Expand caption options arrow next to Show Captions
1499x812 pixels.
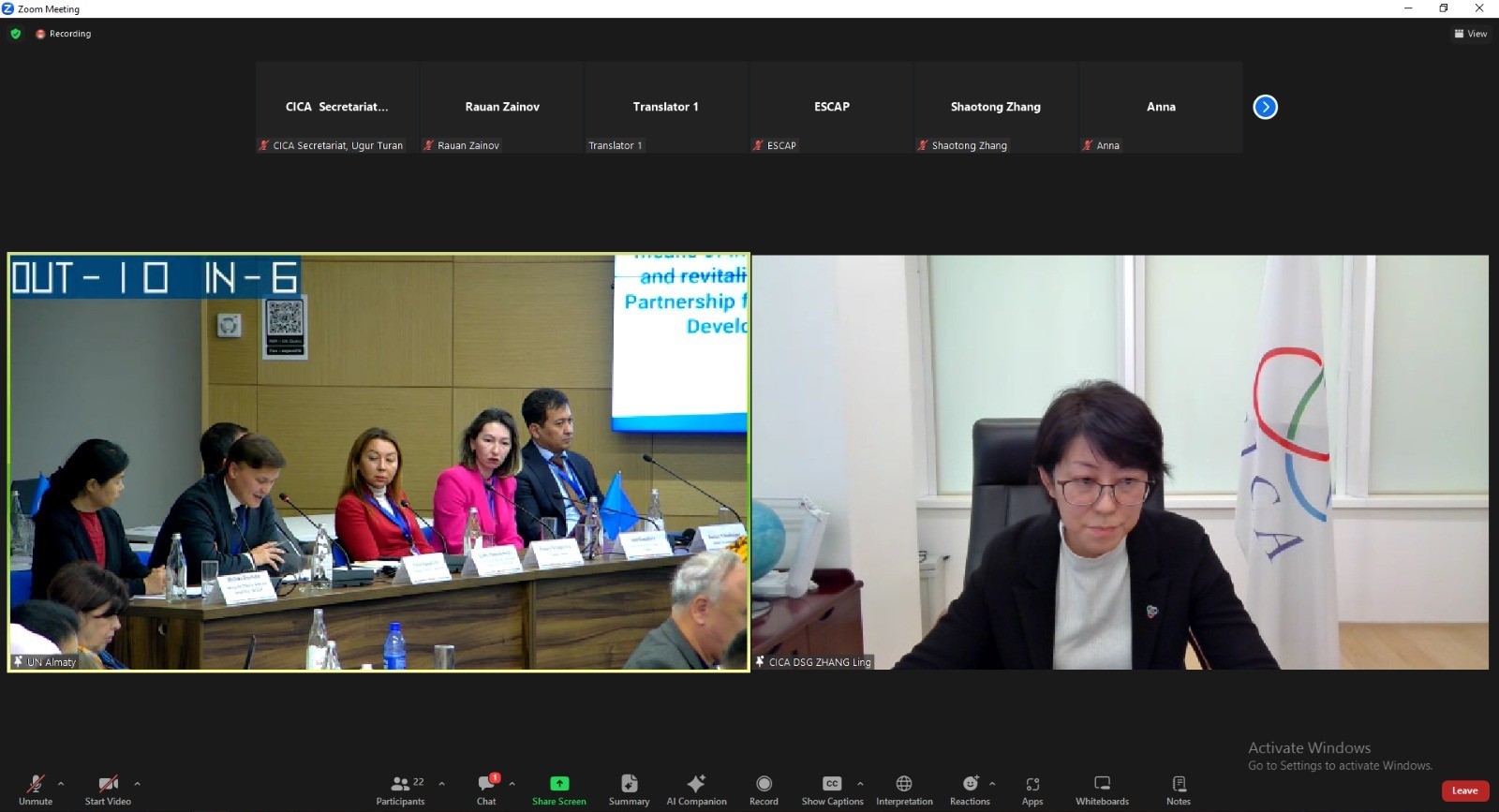point(860,783)
